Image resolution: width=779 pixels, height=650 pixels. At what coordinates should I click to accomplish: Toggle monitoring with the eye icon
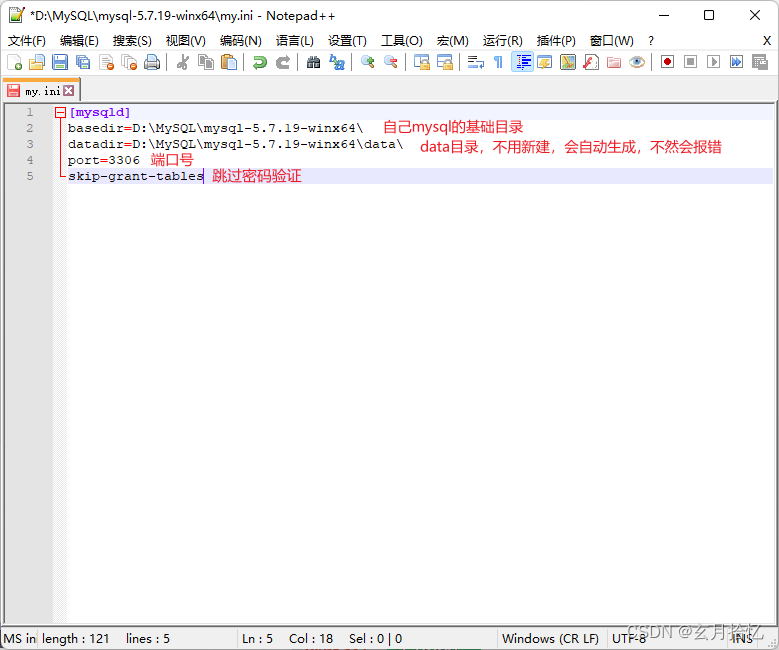pyautogui.click(x=637, y=62)
